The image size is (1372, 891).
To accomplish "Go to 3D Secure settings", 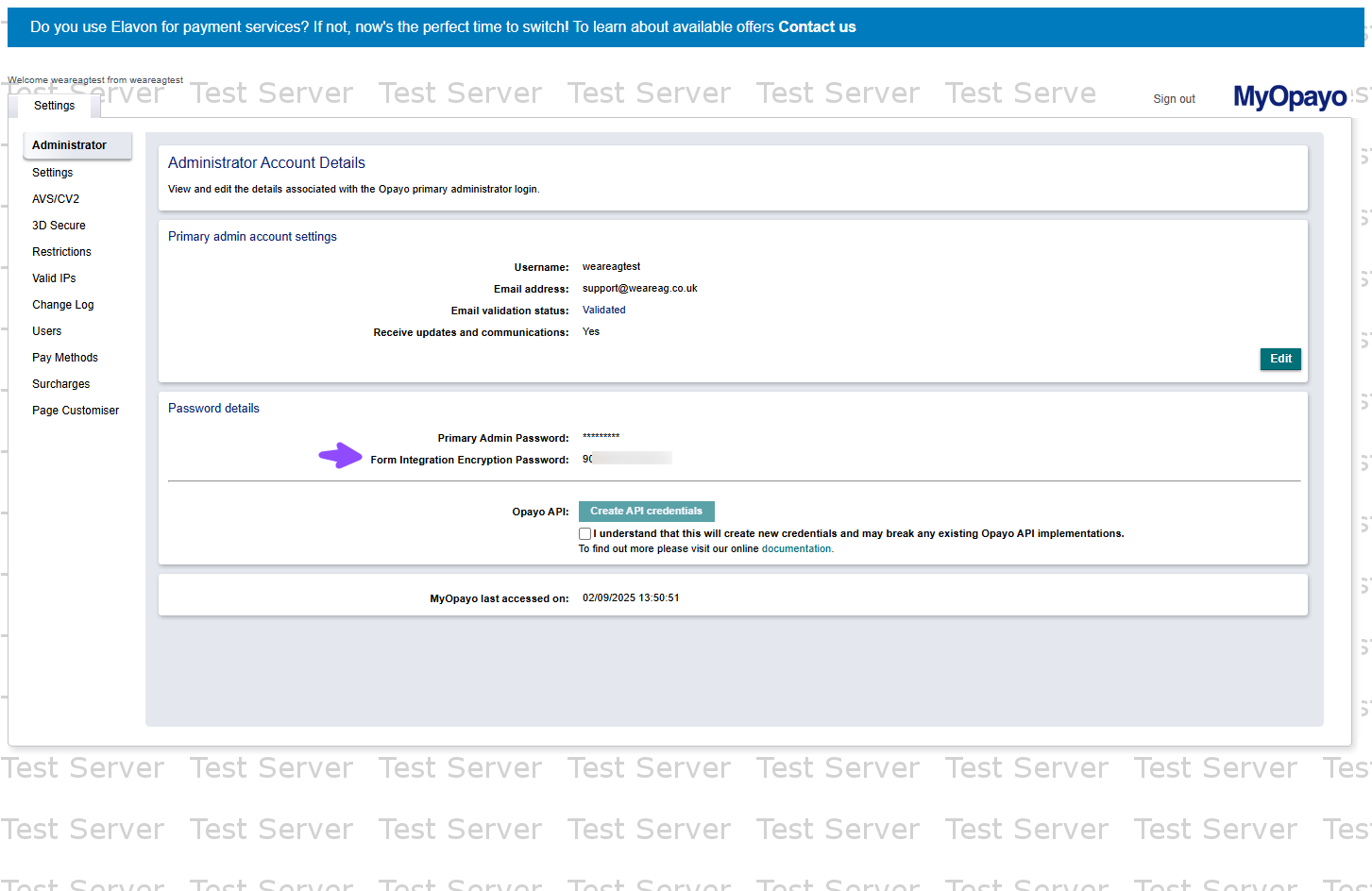I will (59, 226).
